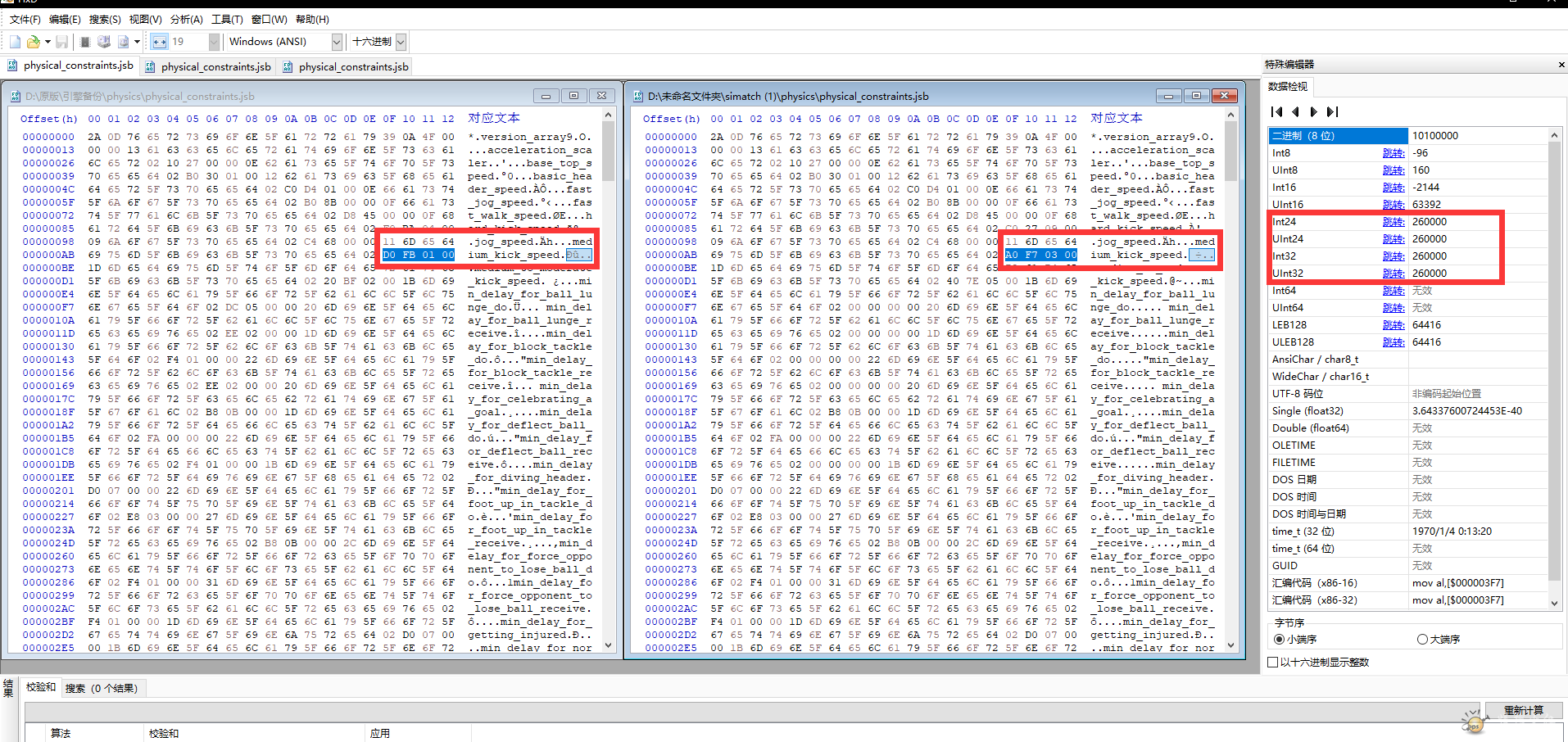Click the Open disk image icon
Screen dimensions: 1568x742
[x=123, y=42]
